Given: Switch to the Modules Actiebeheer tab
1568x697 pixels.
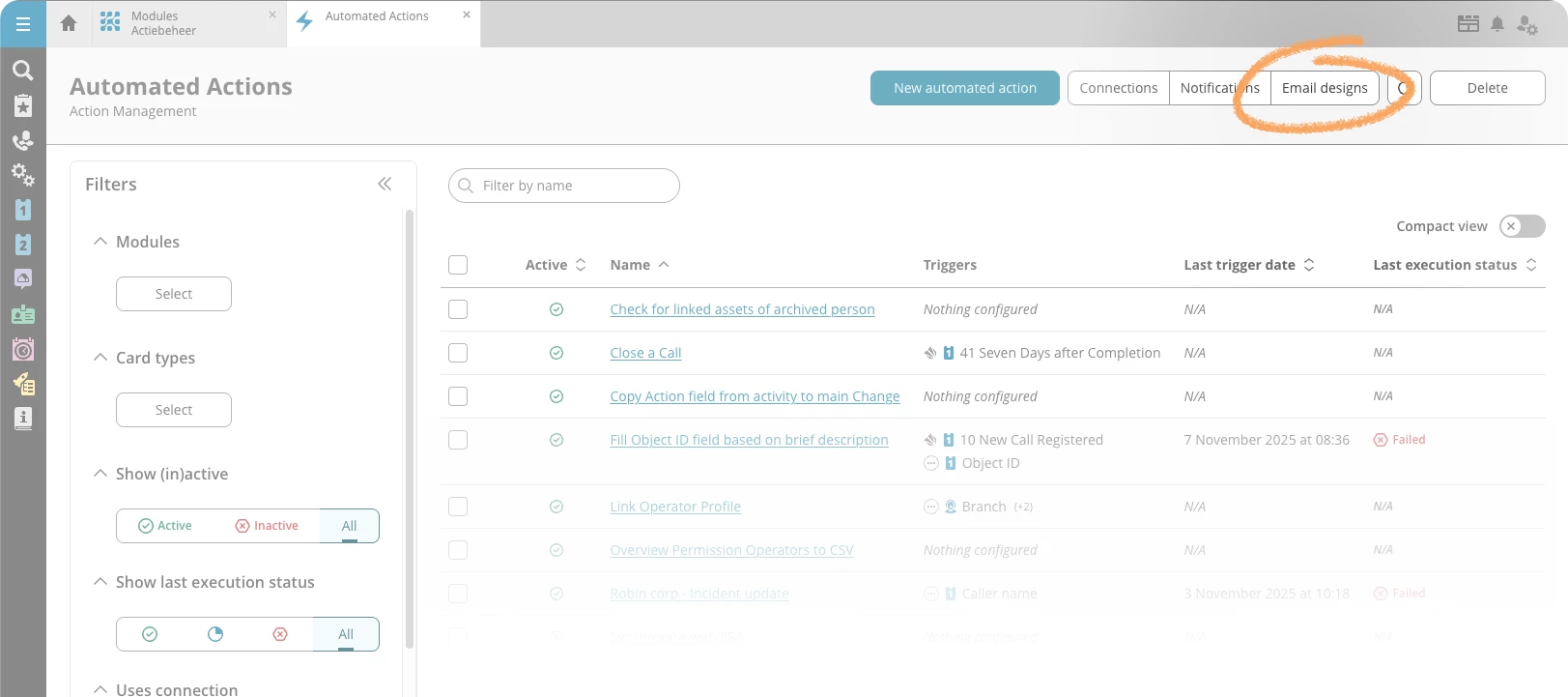Looking at the screenshot, I should pyautogui.click(x=189, y=23).
